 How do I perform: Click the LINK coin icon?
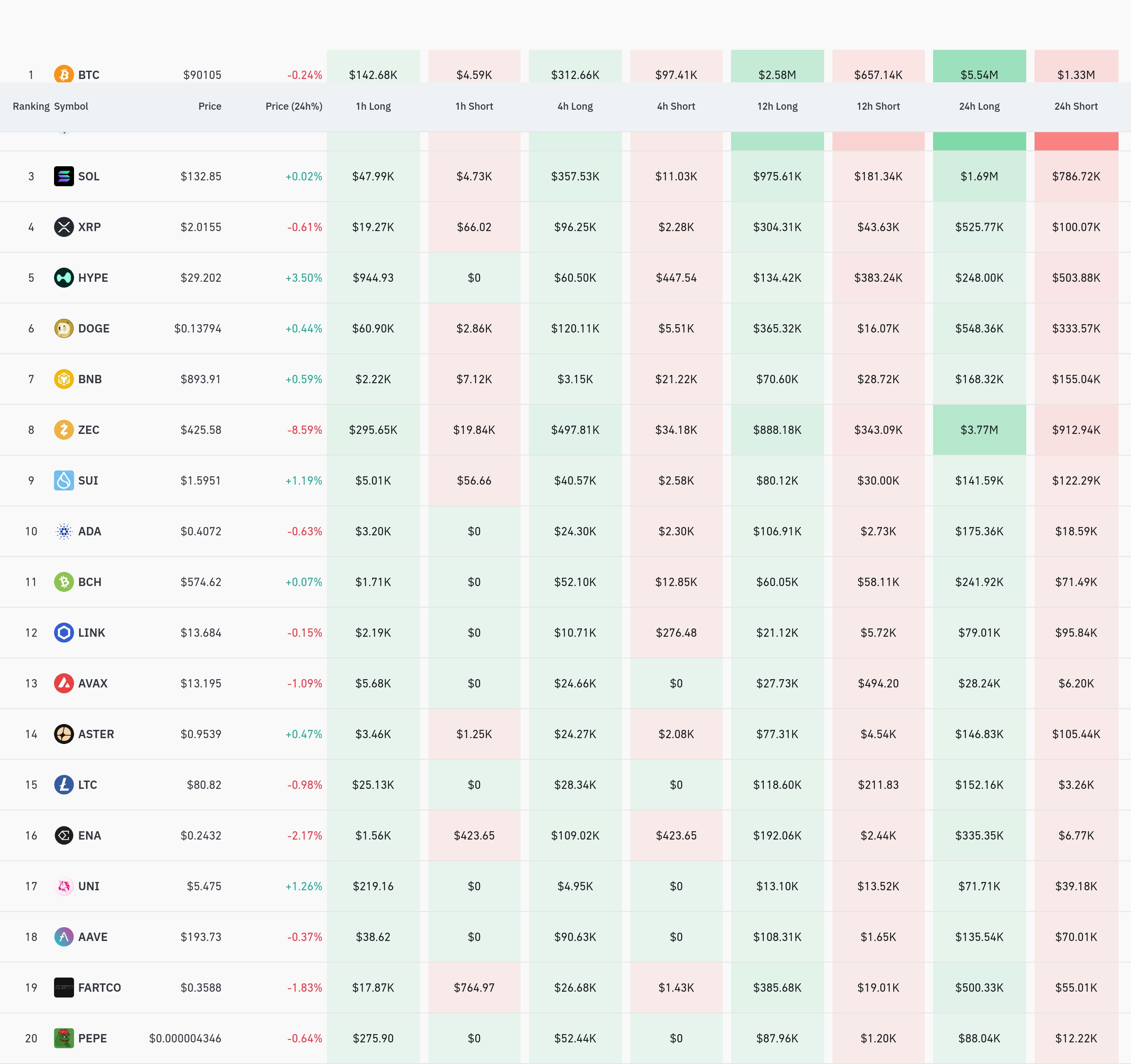(64, 632)
